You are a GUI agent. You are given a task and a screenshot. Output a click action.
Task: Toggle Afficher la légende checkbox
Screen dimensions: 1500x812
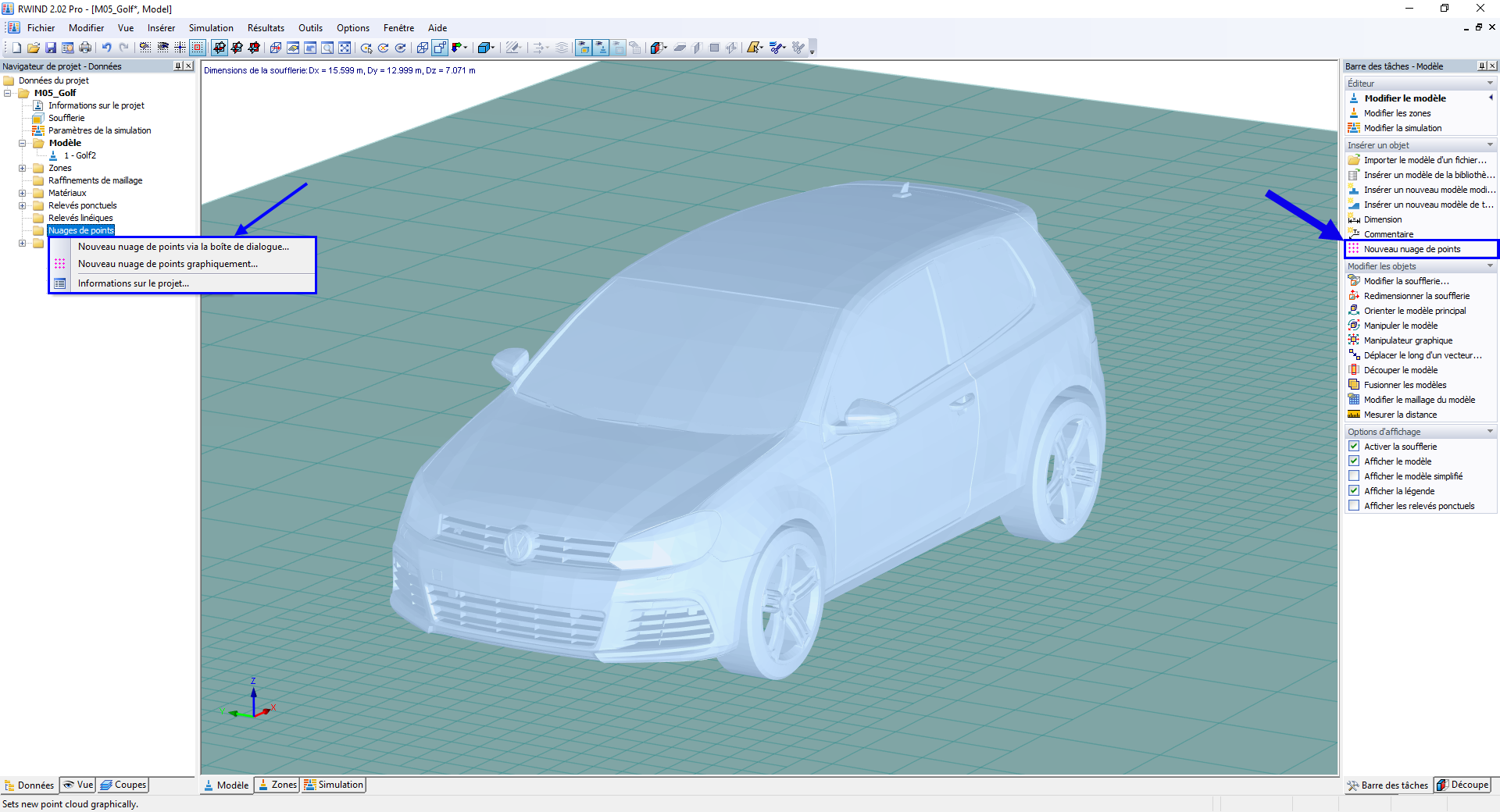point(1354,491)
